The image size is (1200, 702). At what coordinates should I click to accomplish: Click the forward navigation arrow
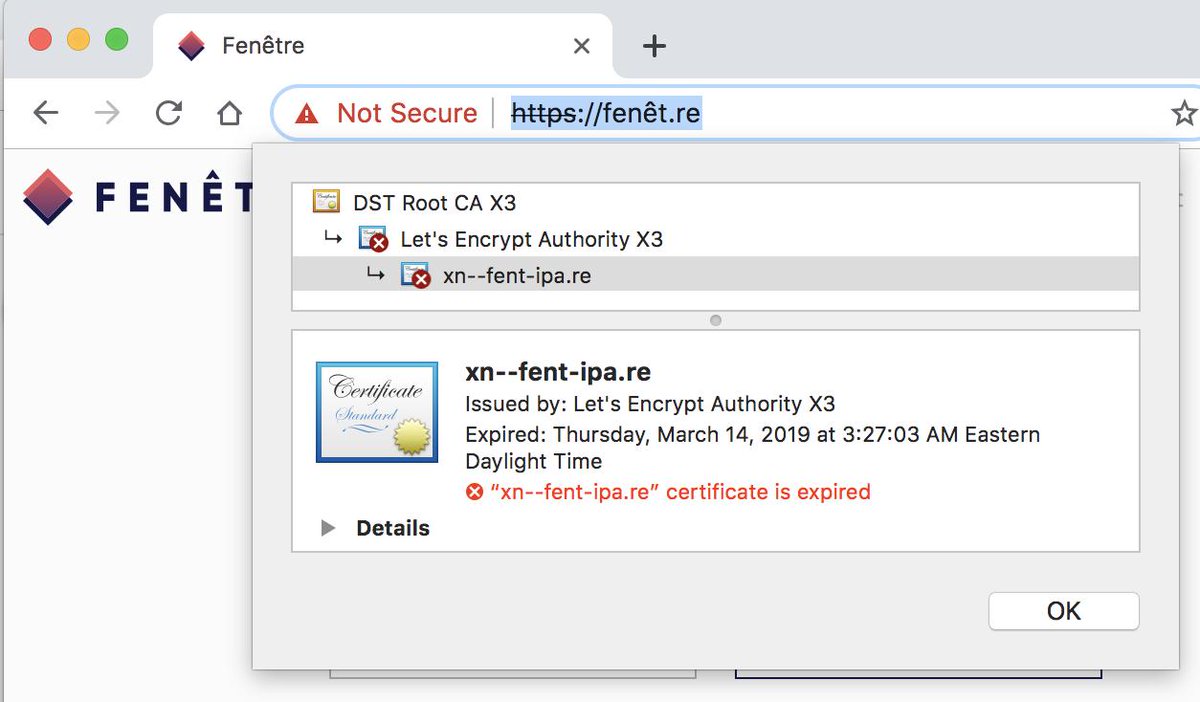(107, 113)
